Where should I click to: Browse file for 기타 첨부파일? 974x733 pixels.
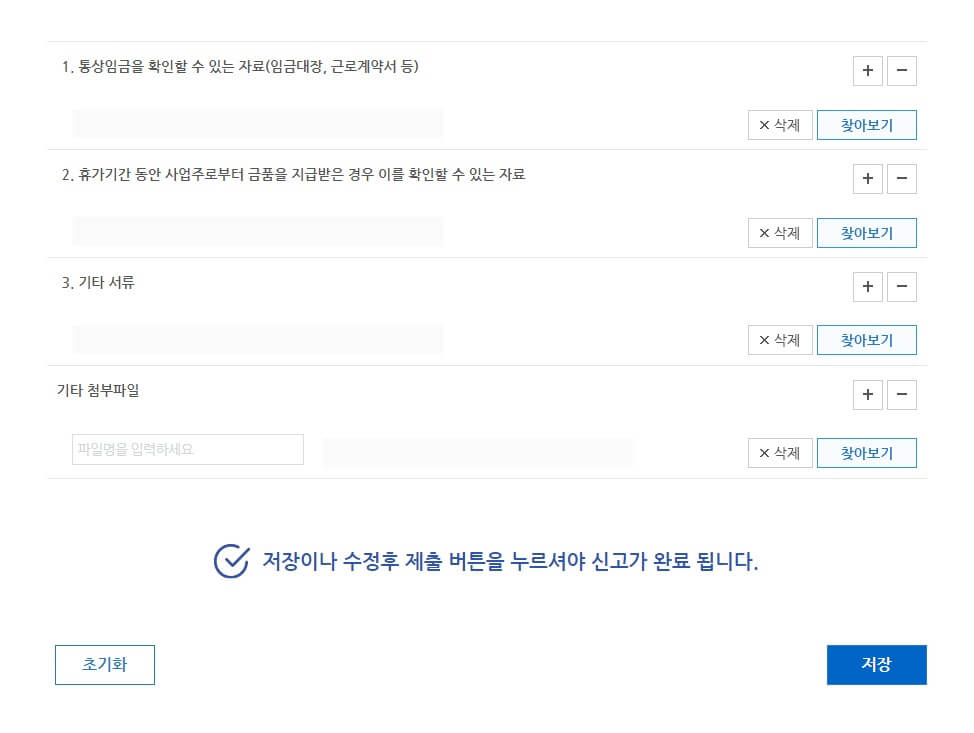pyautogui.click(x=866, y=453)
